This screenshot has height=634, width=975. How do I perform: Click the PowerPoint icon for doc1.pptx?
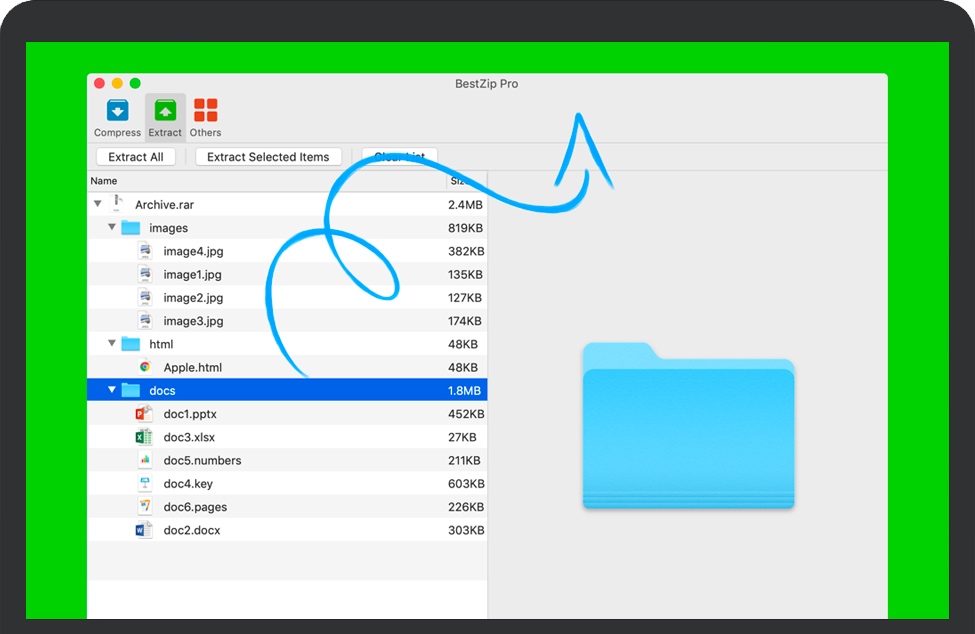144,414
